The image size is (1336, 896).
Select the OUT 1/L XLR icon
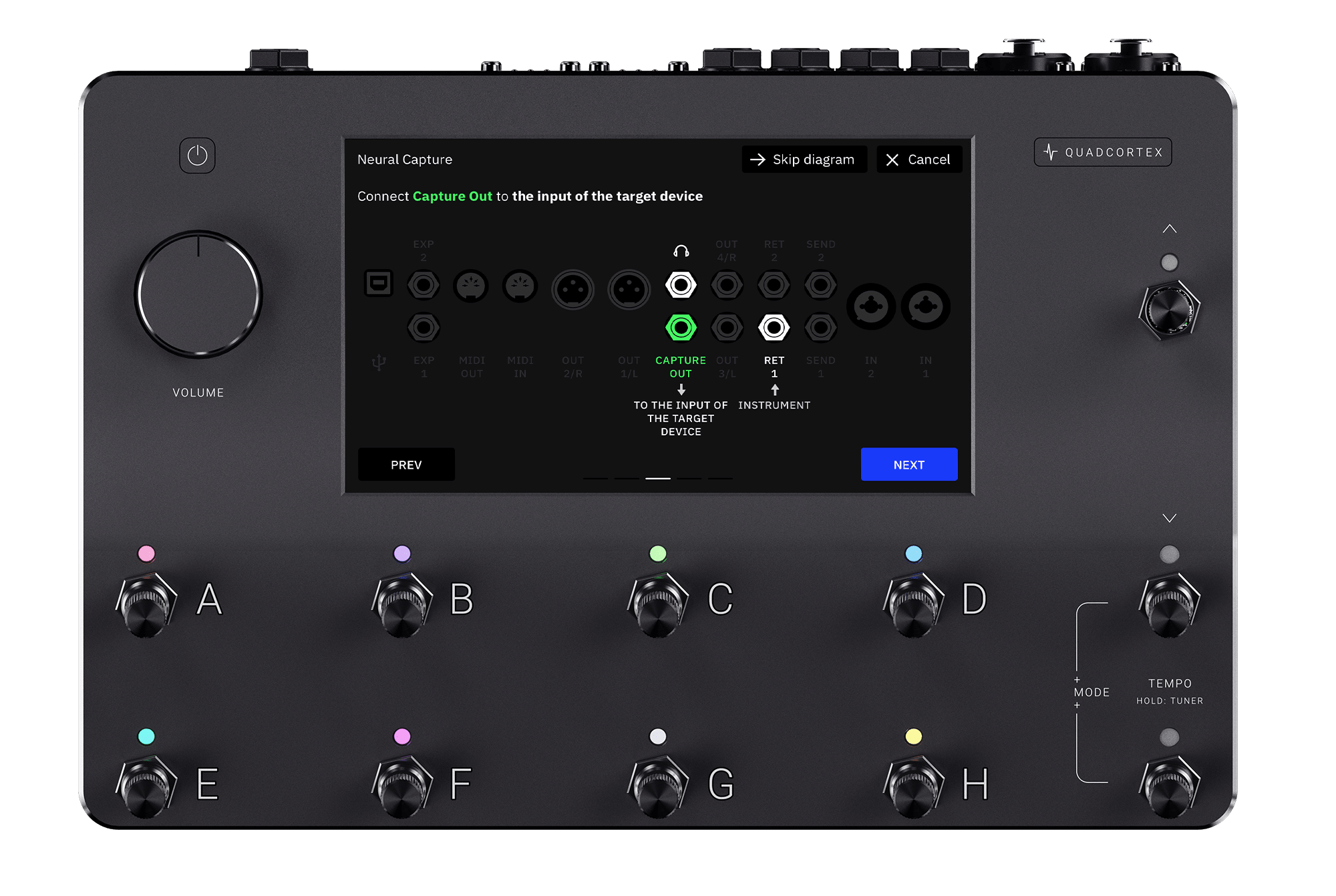click(629, 289)
